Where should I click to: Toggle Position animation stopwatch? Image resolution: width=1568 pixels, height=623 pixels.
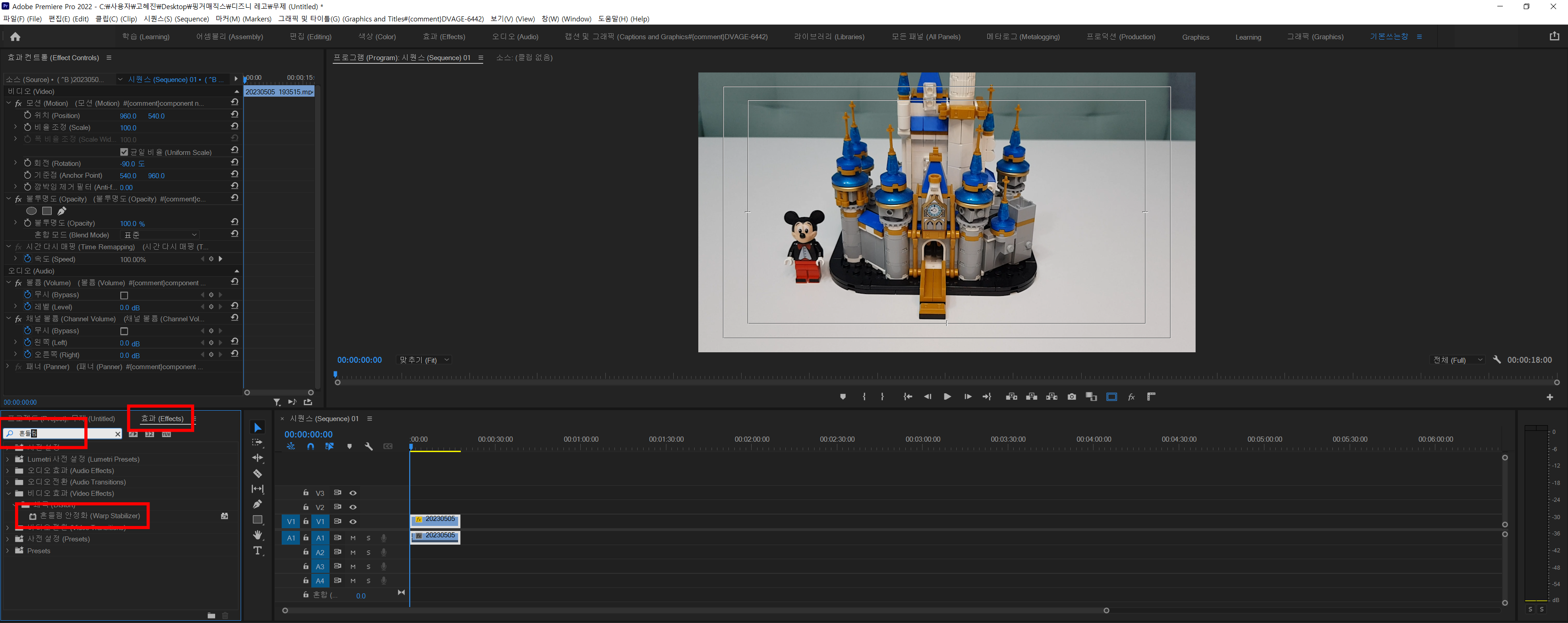coord(27,115)
